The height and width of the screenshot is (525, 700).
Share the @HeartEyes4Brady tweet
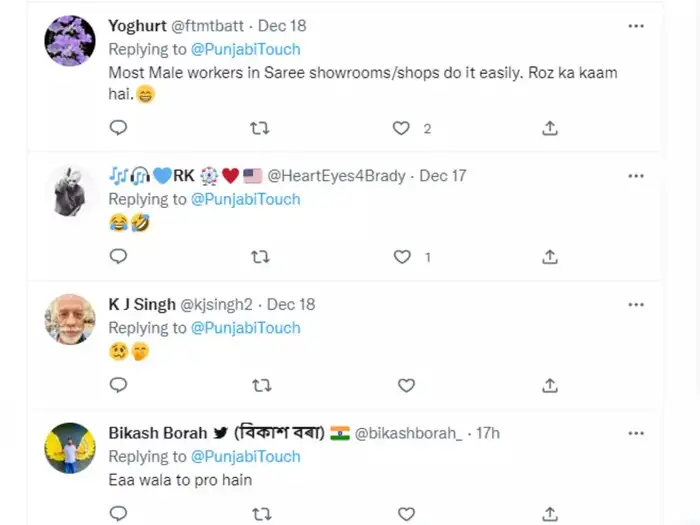coord(549,257)
